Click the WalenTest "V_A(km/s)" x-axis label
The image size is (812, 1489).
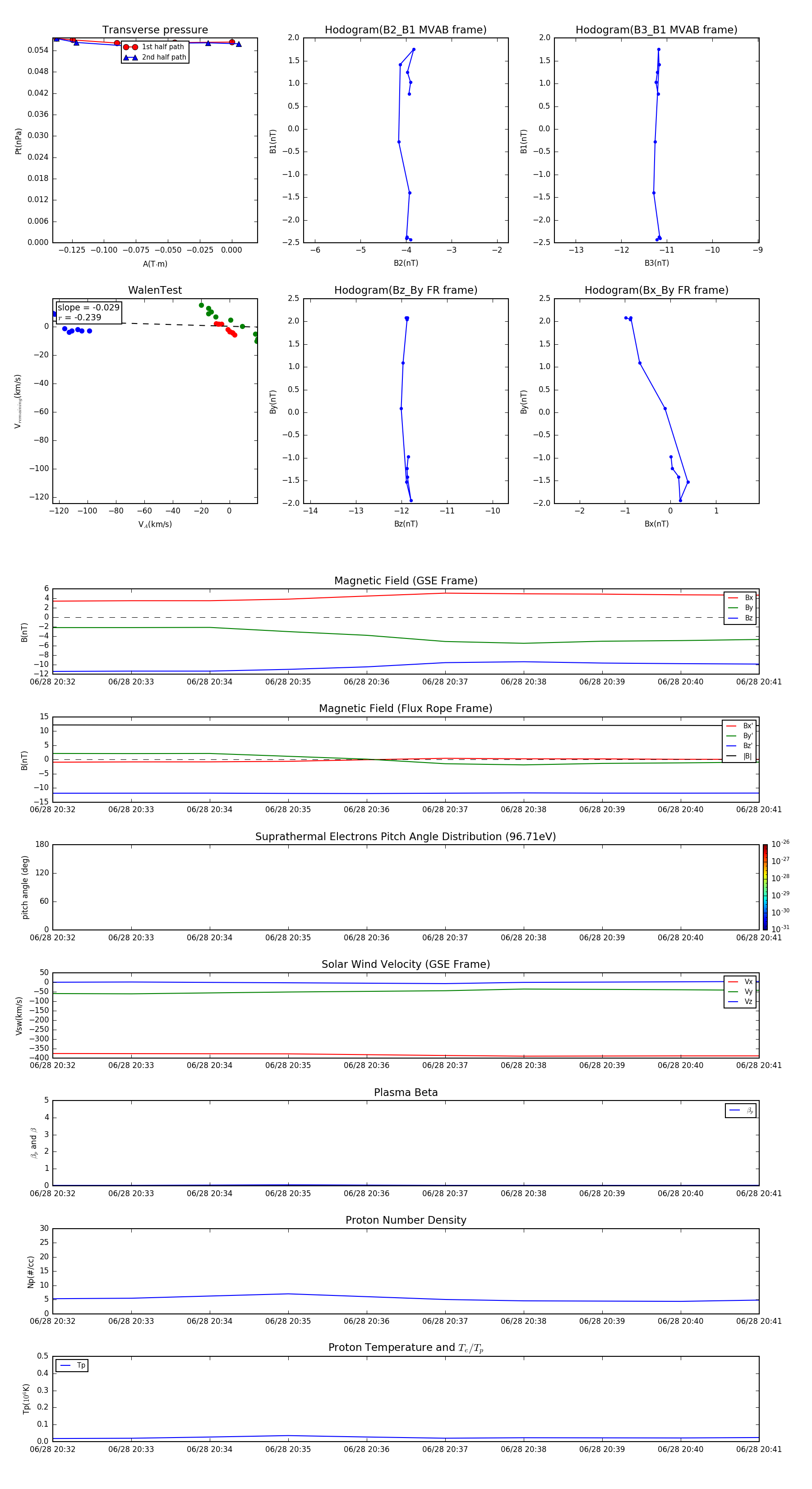tap(155, 524)
